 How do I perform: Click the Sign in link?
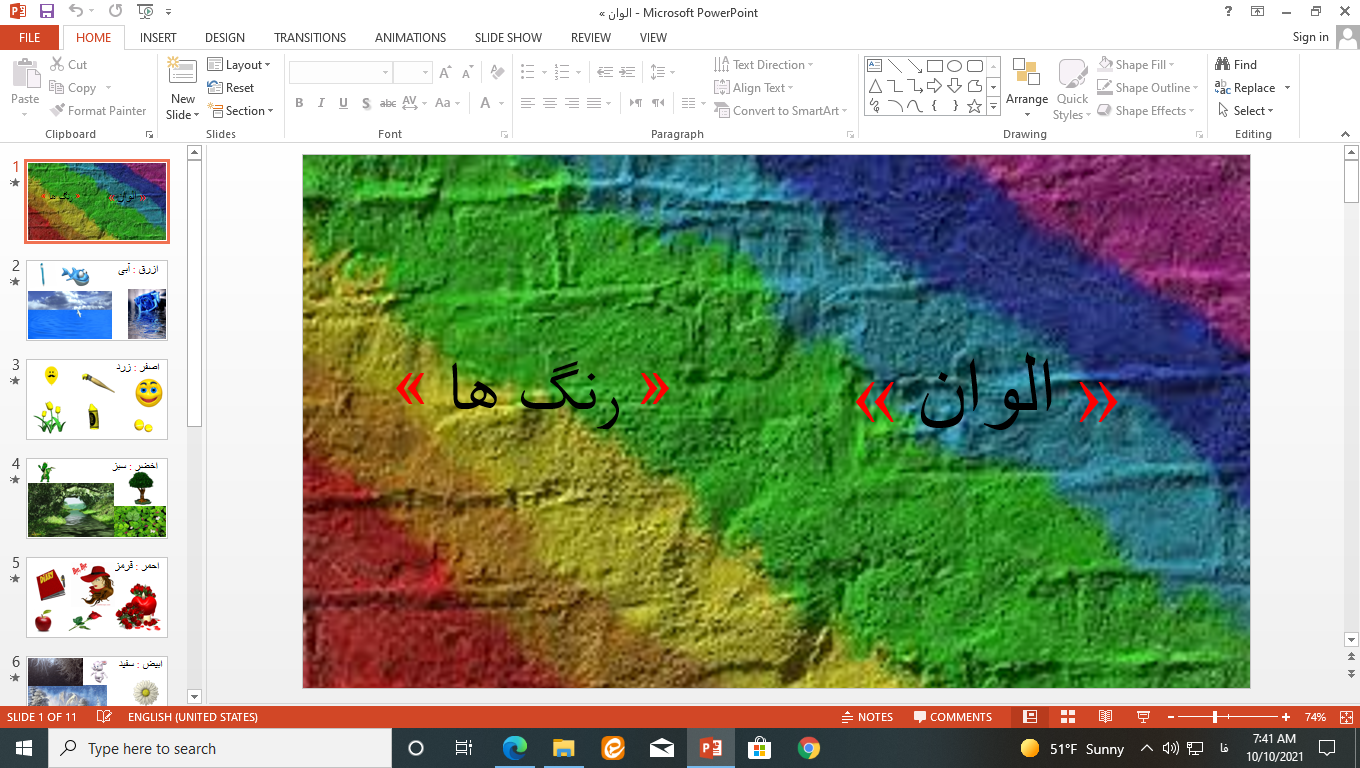point(1310,37)
